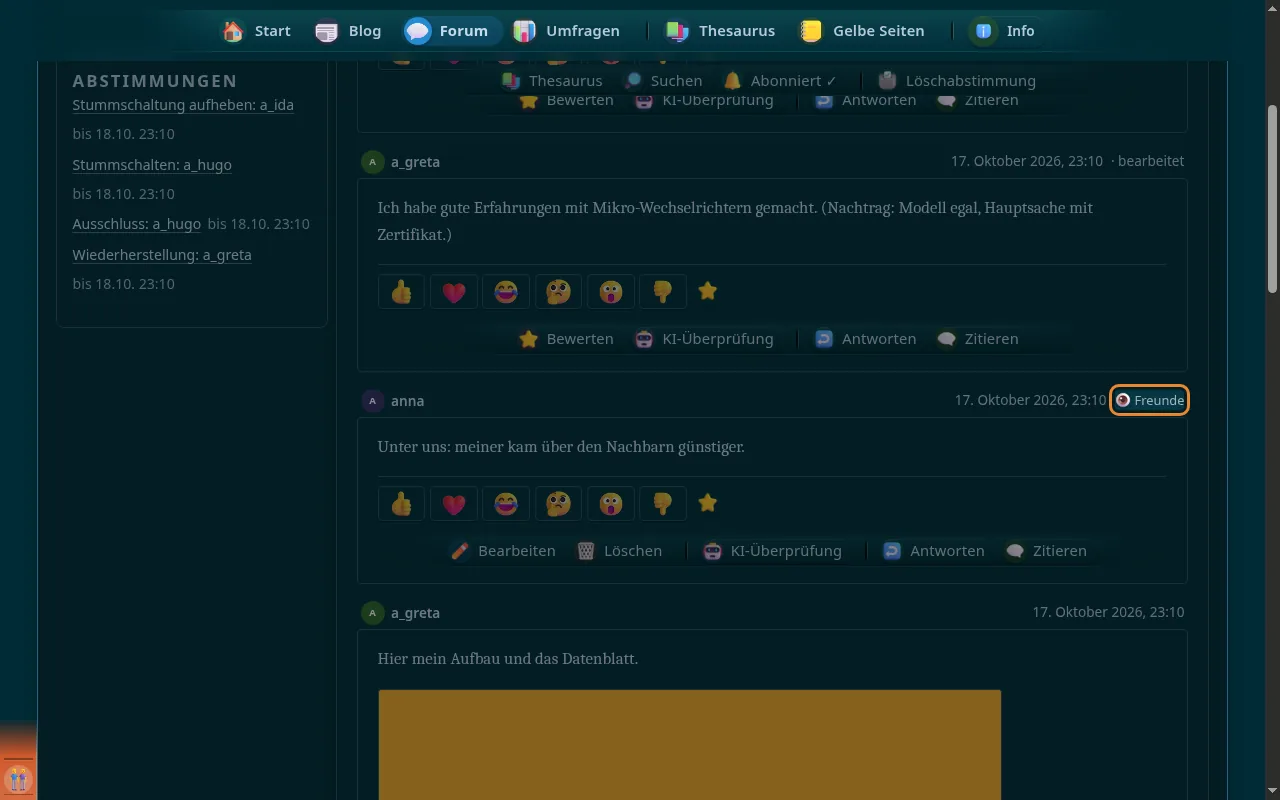1280x800 pixels.
Task: Open the orange image attachment thumbnail
Action: click(x=690, y=745)
